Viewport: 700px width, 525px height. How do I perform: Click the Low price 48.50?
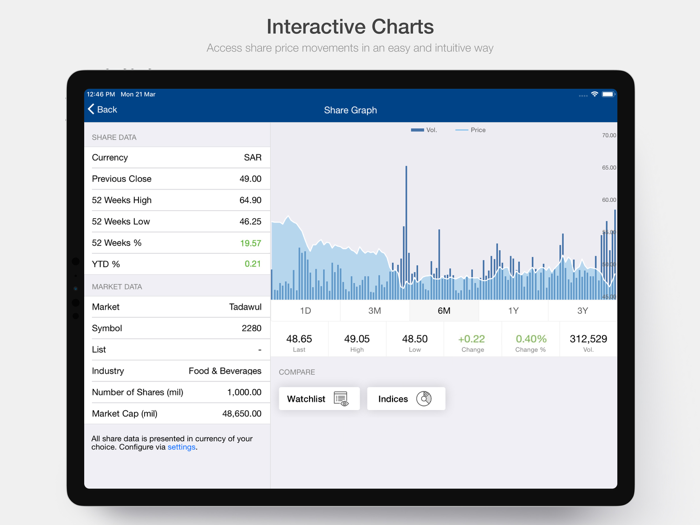tap(415, 339)
